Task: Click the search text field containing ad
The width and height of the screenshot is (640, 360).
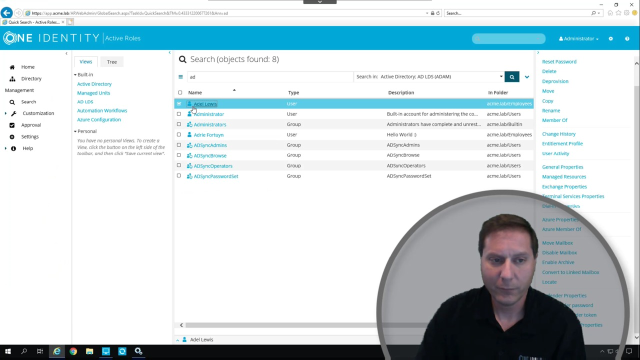Action: click(x=270, y=77)
